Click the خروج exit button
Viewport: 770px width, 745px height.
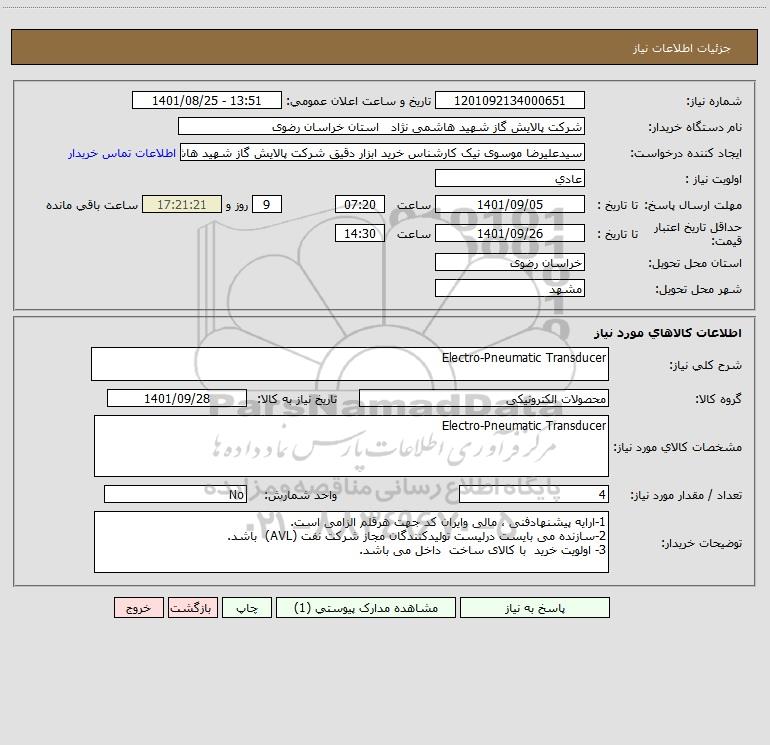point(138,607)
